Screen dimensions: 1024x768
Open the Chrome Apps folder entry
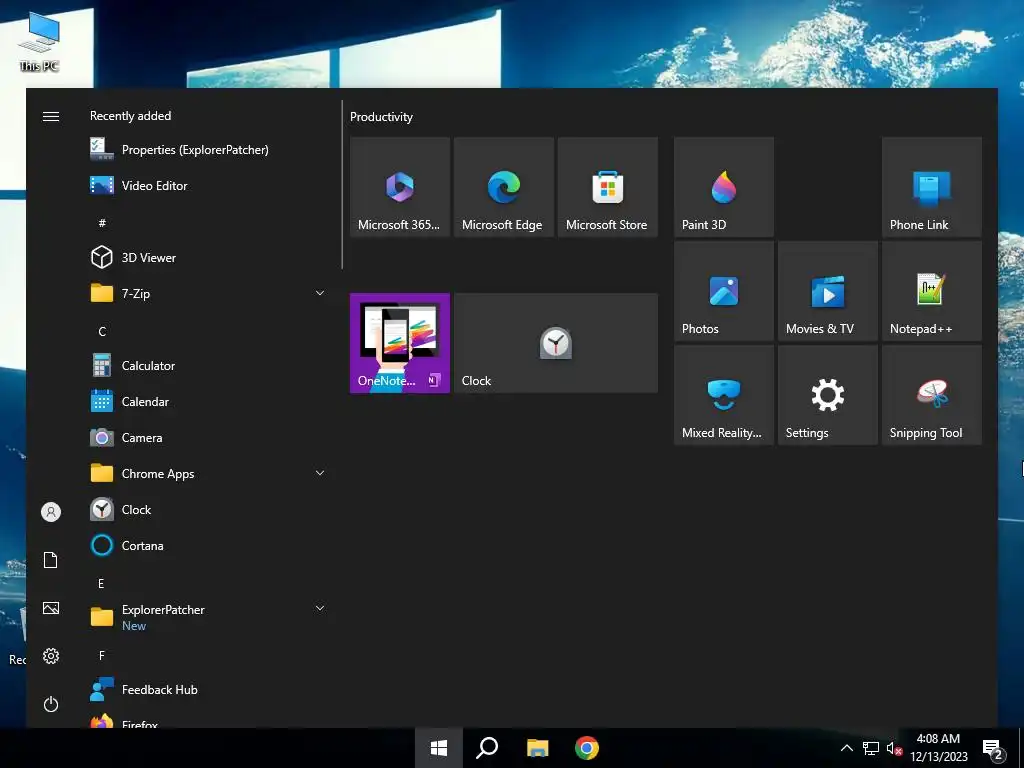pos(208,473)
